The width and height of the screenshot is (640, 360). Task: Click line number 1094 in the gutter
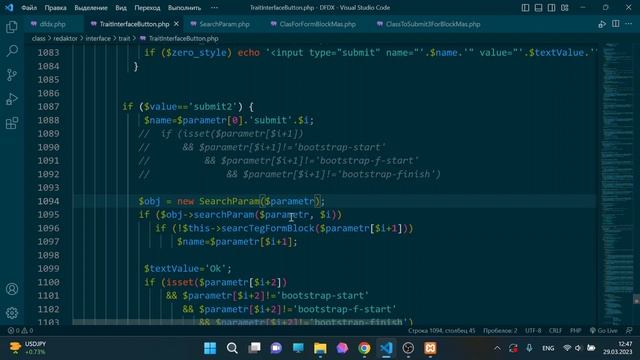(48, 201)
